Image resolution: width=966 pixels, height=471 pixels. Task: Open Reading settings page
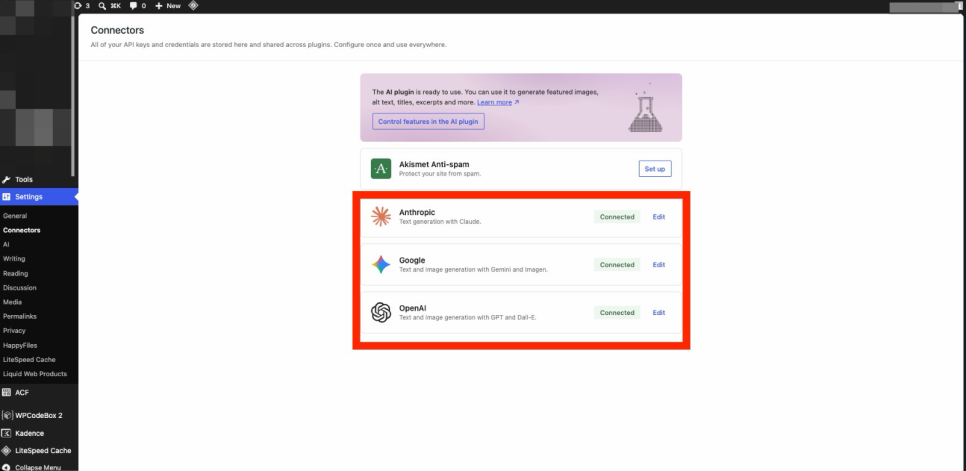coord(15,273)
